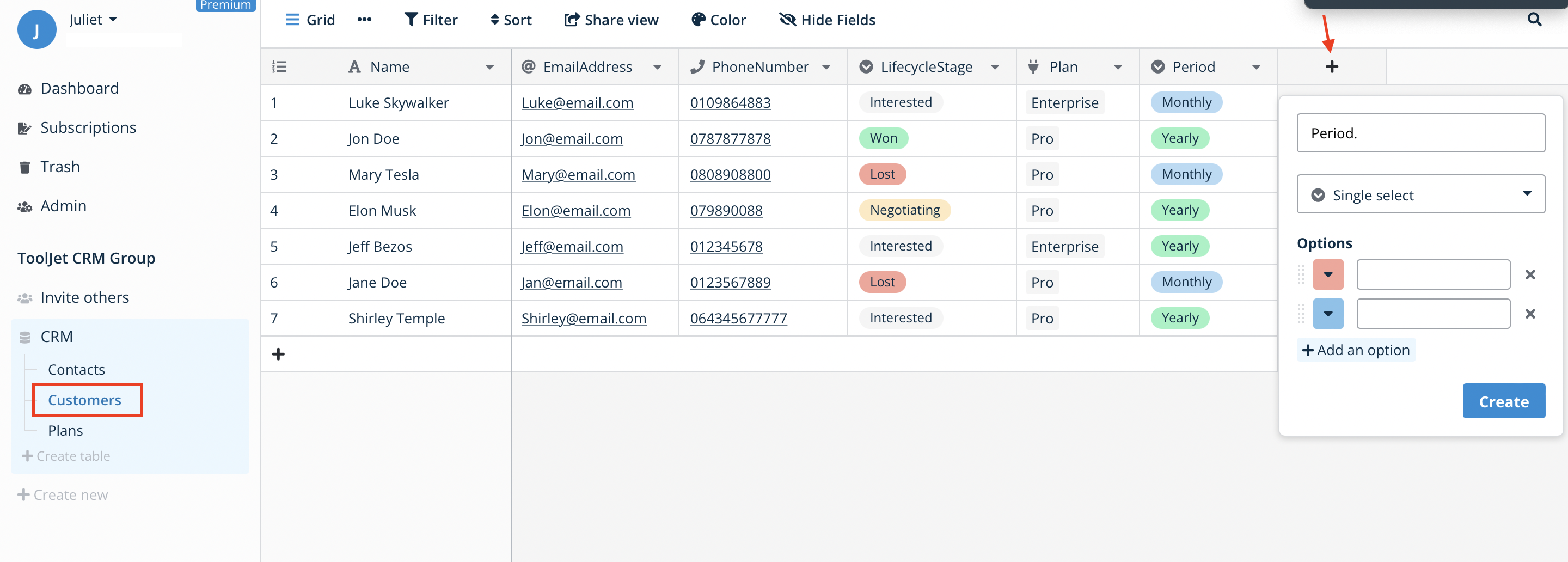
Task: Click the Create button in the field panel
Action: [x=1503, y=401]
